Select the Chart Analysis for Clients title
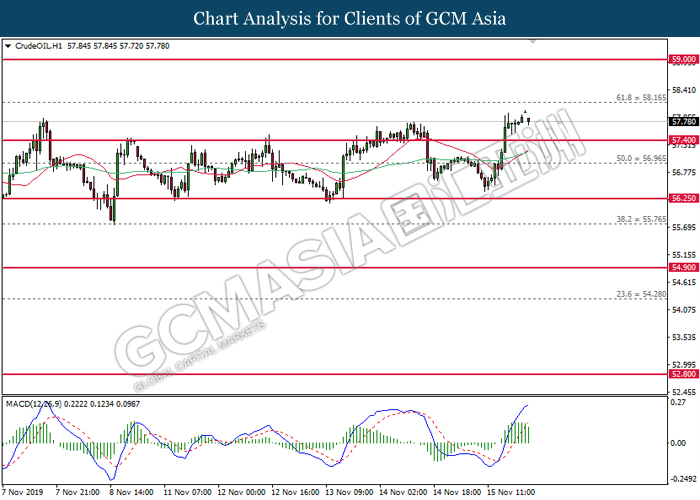The width and height of the screenshot is (700, 500). [x=350, y=19]
